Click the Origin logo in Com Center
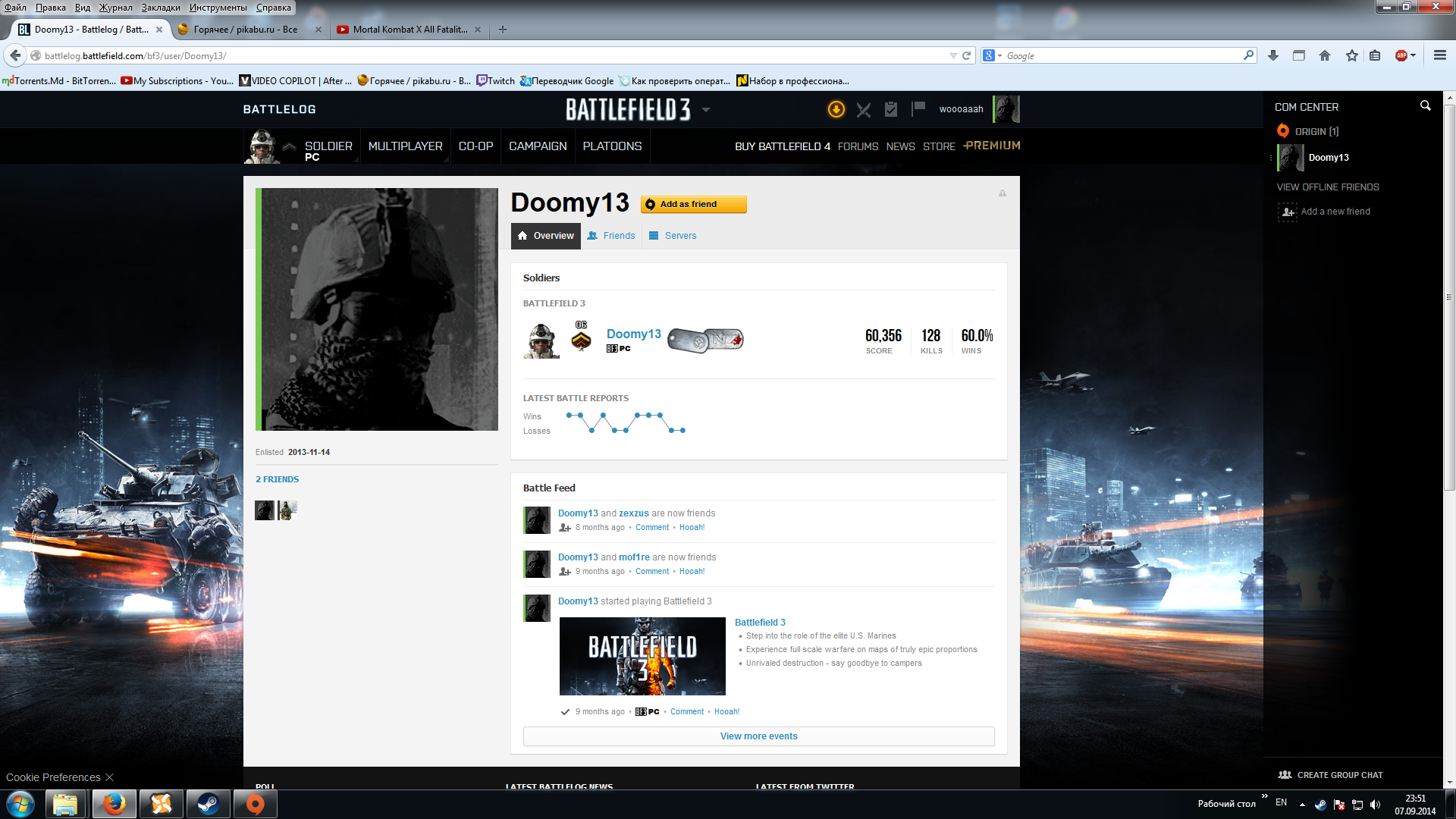Screen dimensions: 1456x819 coord(1283,131)
